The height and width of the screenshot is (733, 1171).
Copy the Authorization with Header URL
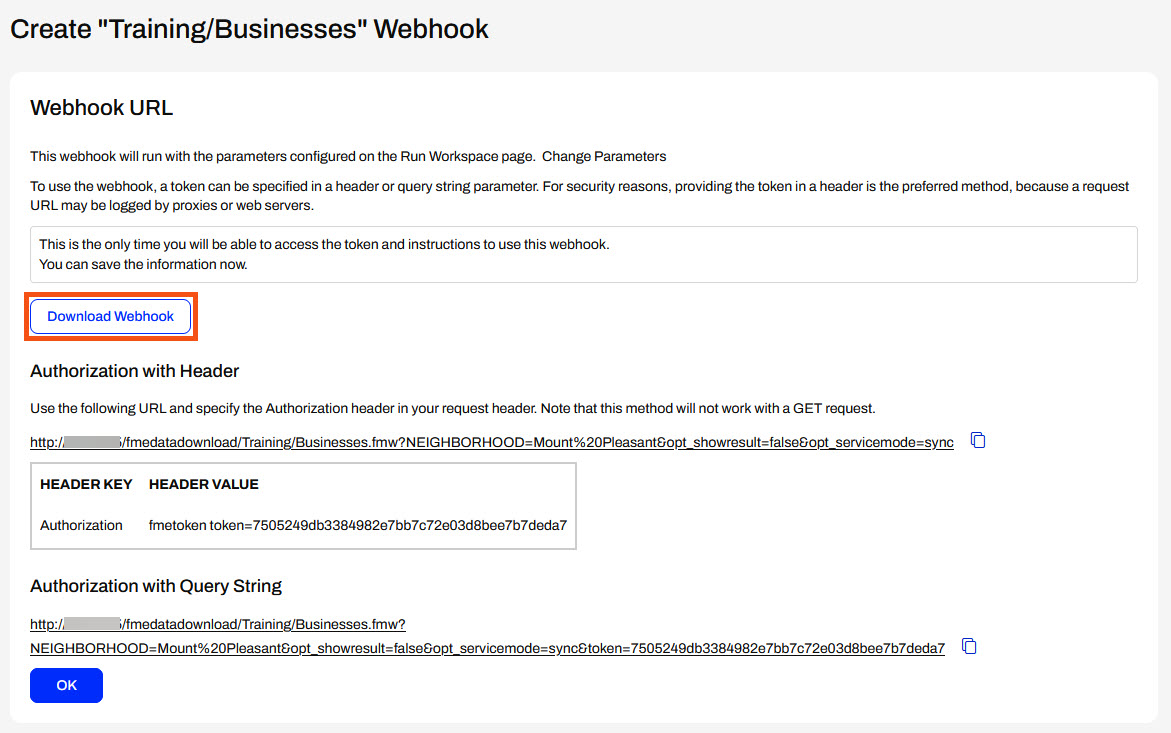[979, 441]
